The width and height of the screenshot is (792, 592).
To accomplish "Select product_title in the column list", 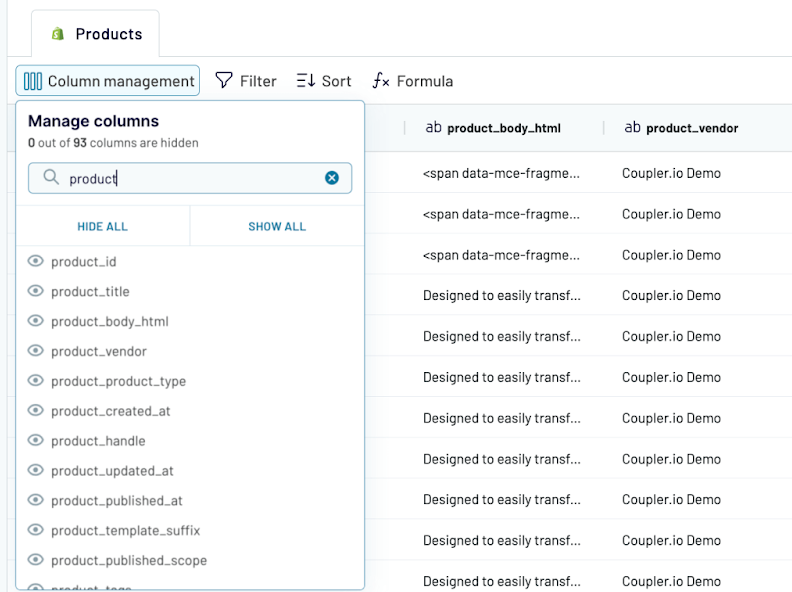I will pos(90,291).
